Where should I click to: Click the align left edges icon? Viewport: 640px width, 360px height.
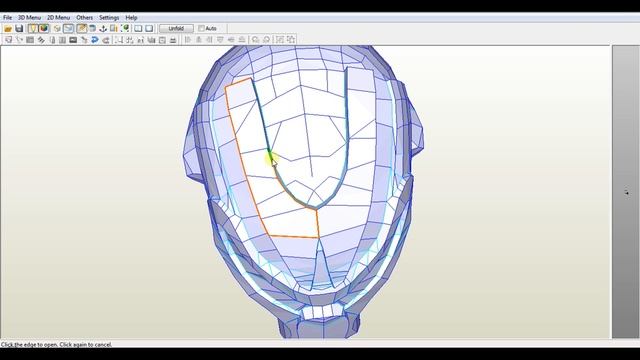(188, 40)
